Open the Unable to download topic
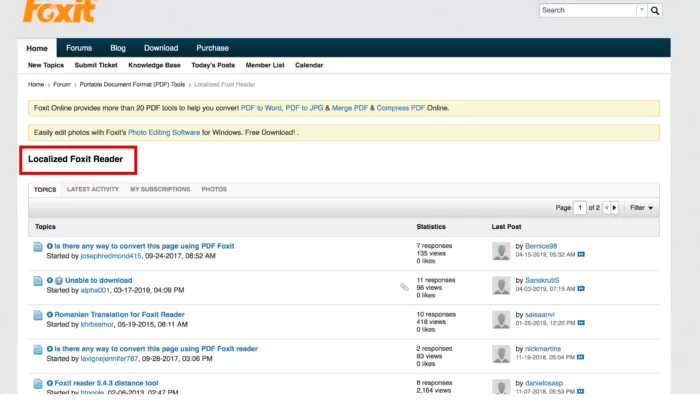Viewport: 700px width, 404px height. point(99,280)
